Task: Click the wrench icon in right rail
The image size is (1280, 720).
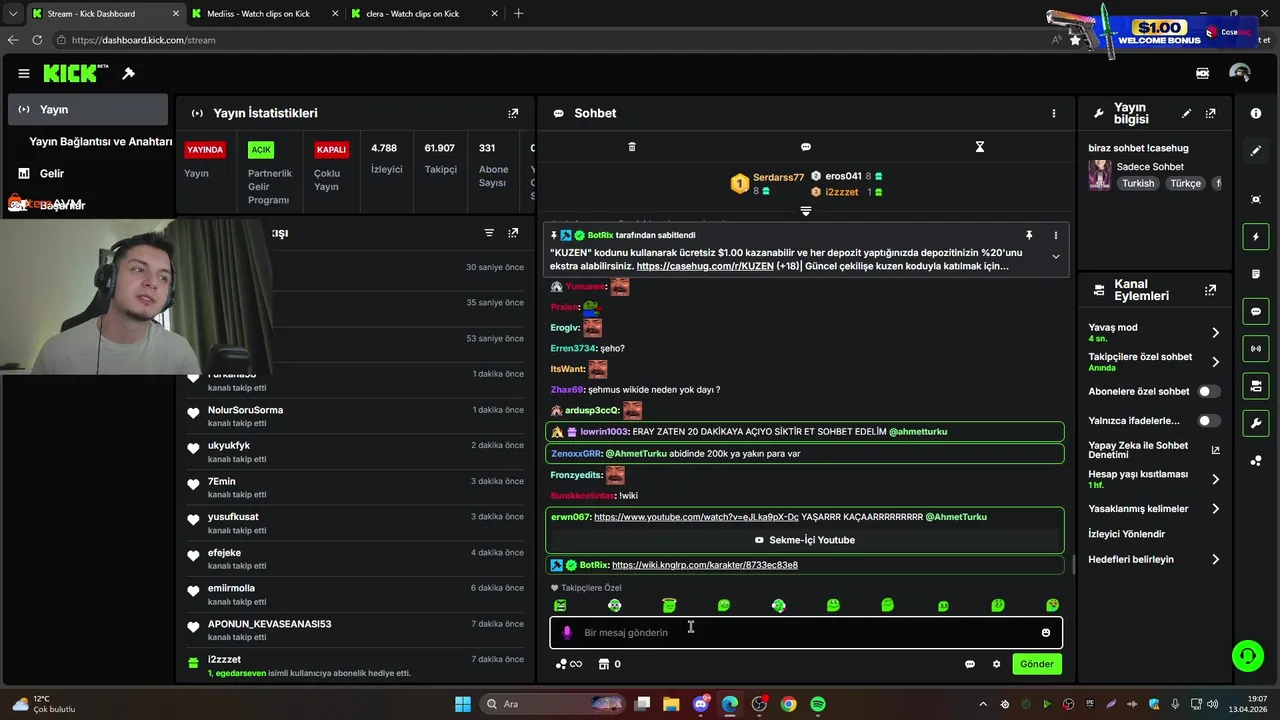Action: (x=1256, y=423)
